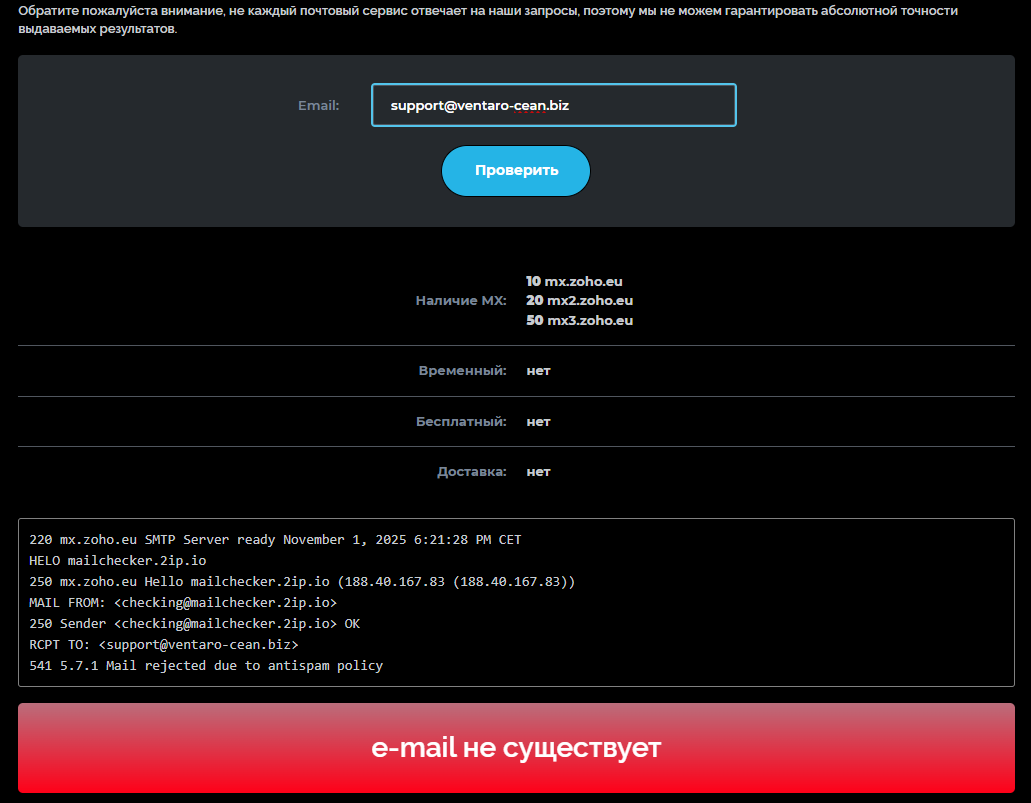Select the mx2.zoho.eu priority 20 record
The width and height of the screenshot is (1031, 803).
point(579,300)
